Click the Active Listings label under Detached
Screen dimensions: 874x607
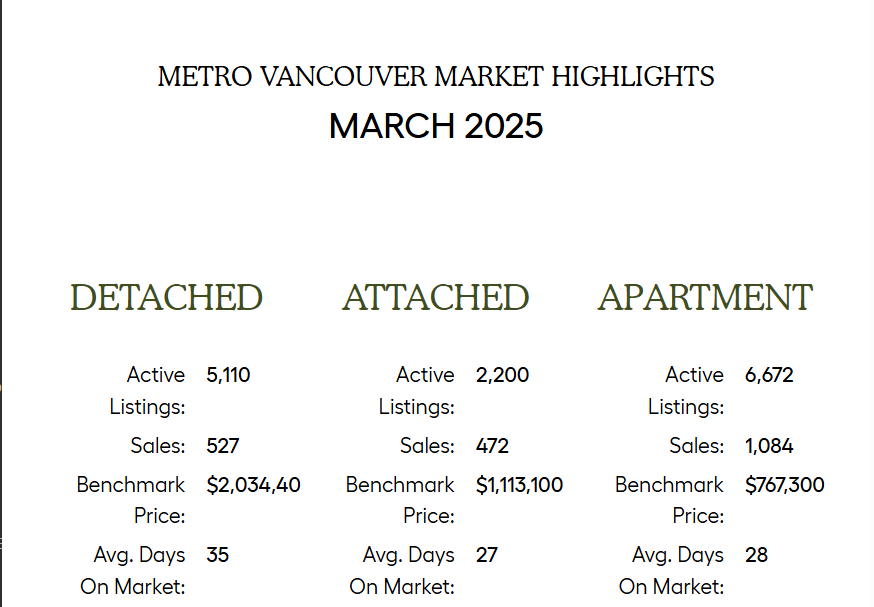click(147, 391)
